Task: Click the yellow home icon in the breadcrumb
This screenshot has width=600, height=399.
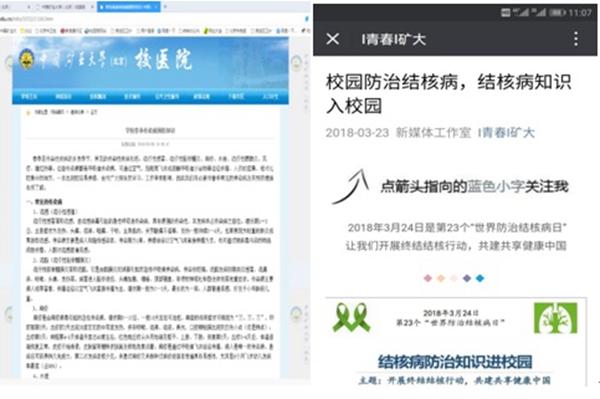Action: click(28, 112)
